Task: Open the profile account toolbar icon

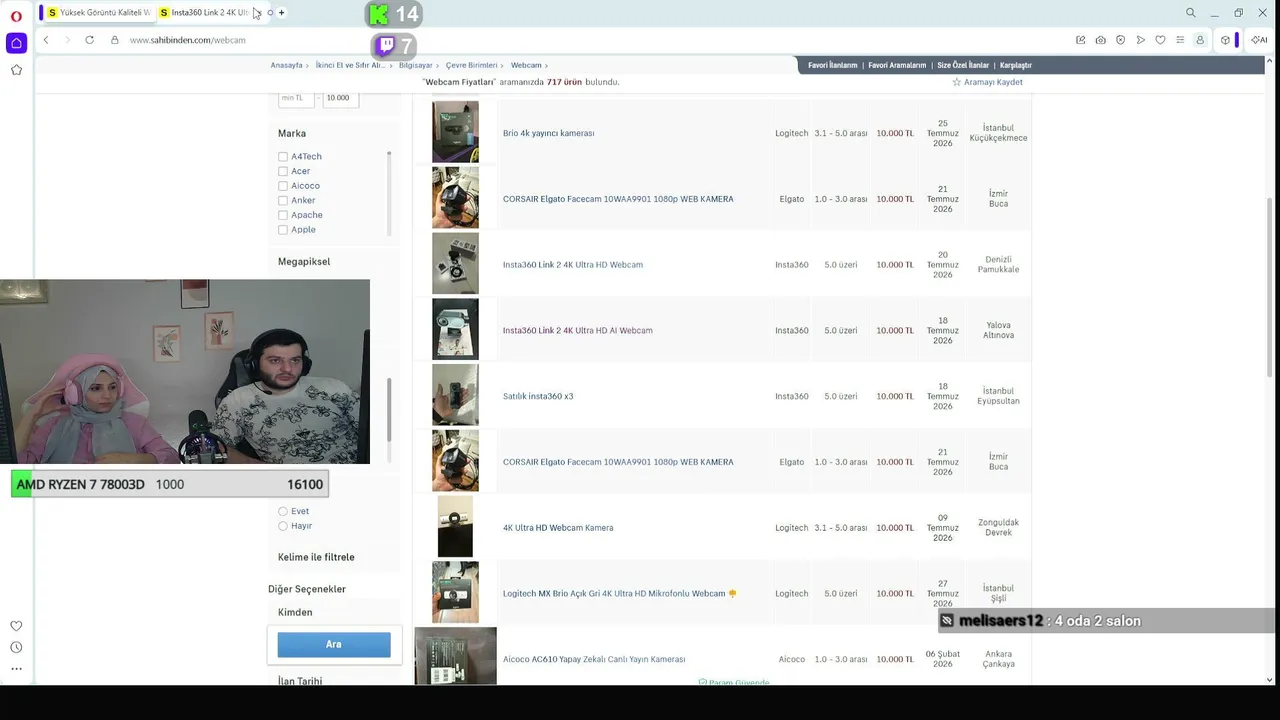Action: (x=1200, y=40)
